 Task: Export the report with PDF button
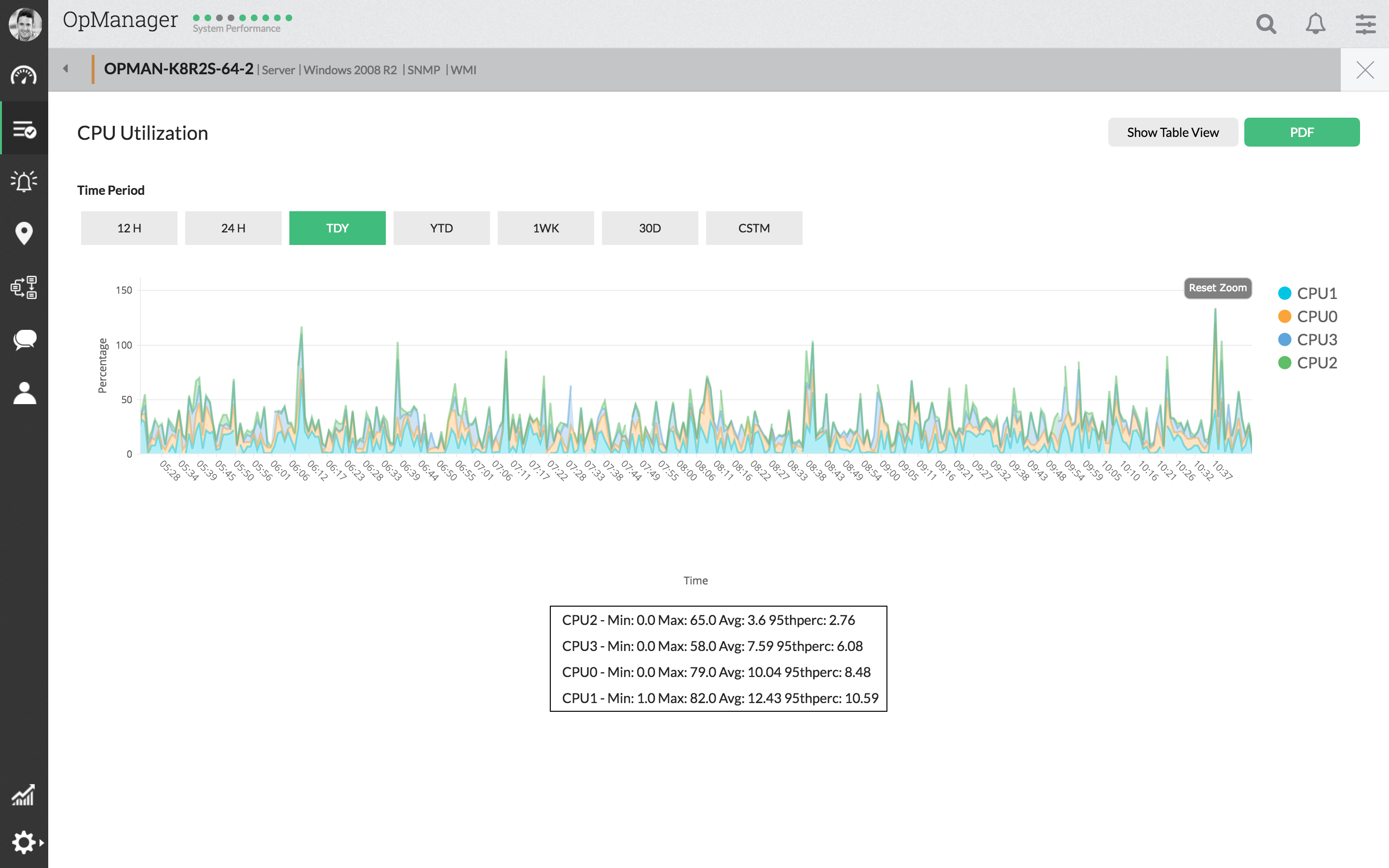click(x=1301, y=133)
